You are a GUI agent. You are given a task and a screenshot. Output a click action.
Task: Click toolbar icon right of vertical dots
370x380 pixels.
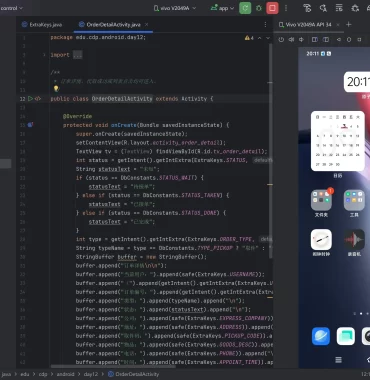(x=308, y=8)
